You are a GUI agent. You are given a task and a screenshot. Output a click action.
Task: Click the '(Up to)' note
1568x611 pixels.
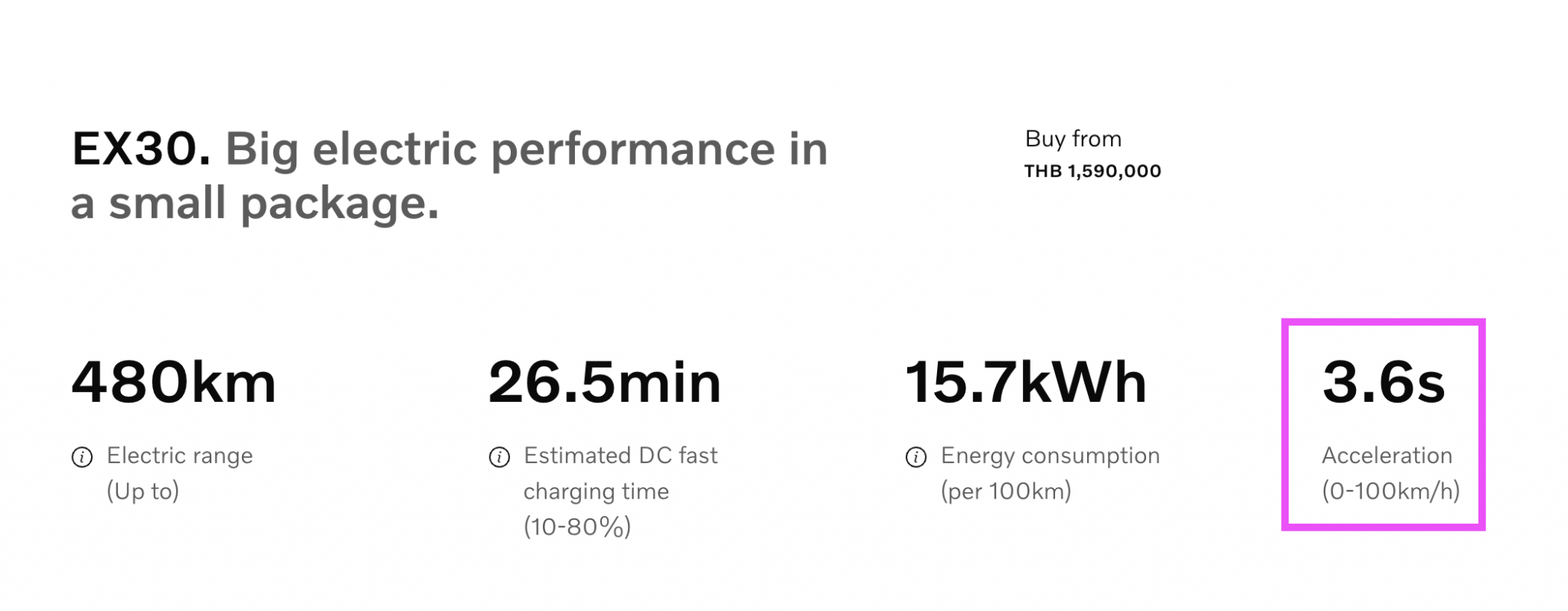click(x=143, y=491)
